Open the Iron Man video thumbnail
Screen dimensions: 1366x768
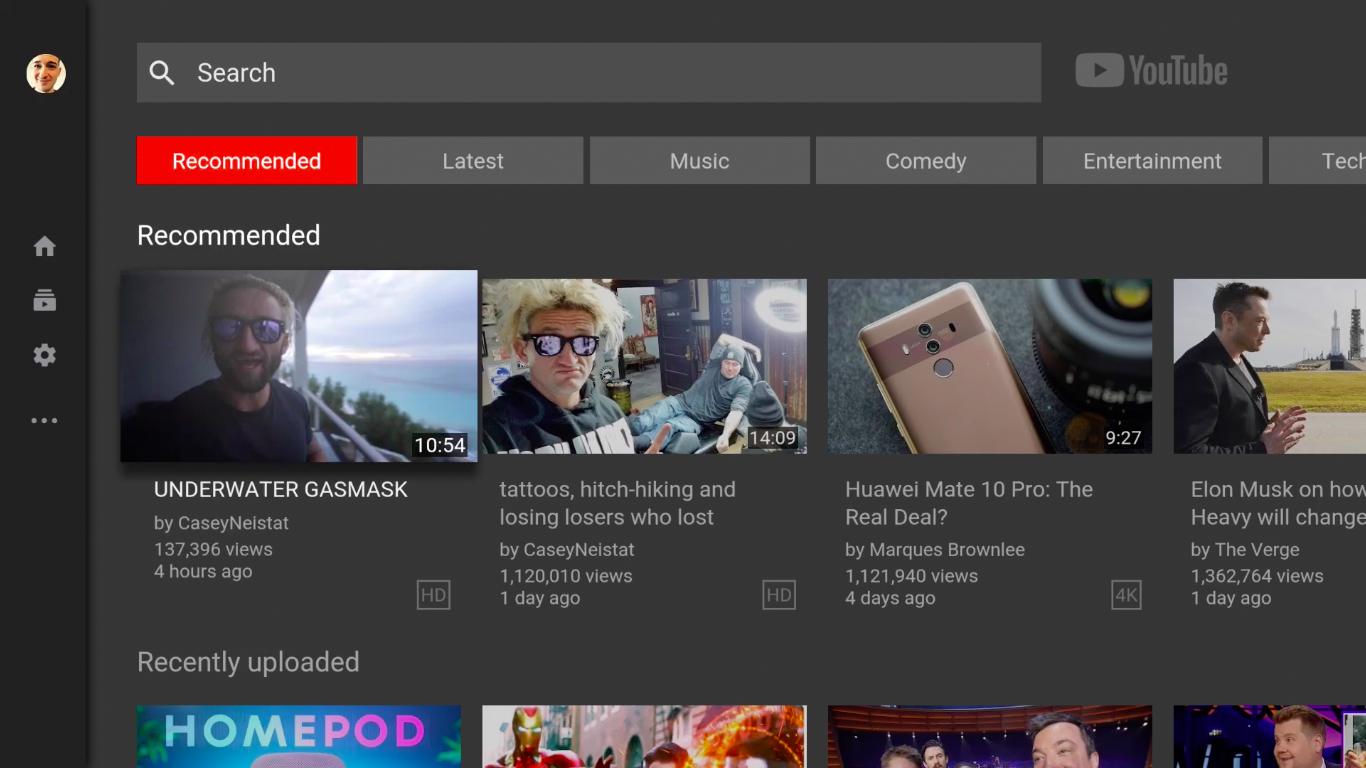(644, 737)
